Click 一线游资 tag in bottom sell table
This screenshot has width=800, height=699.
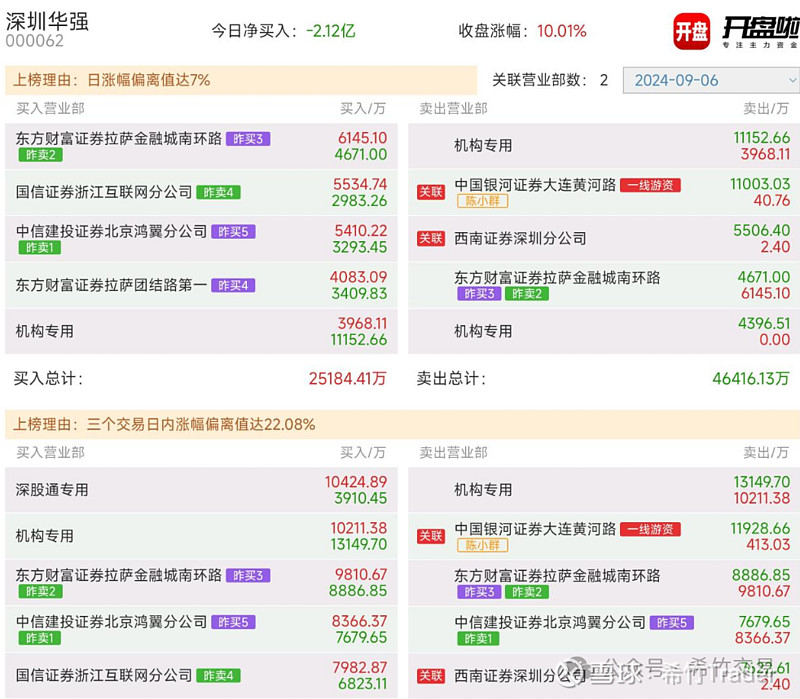click(651, 530)
